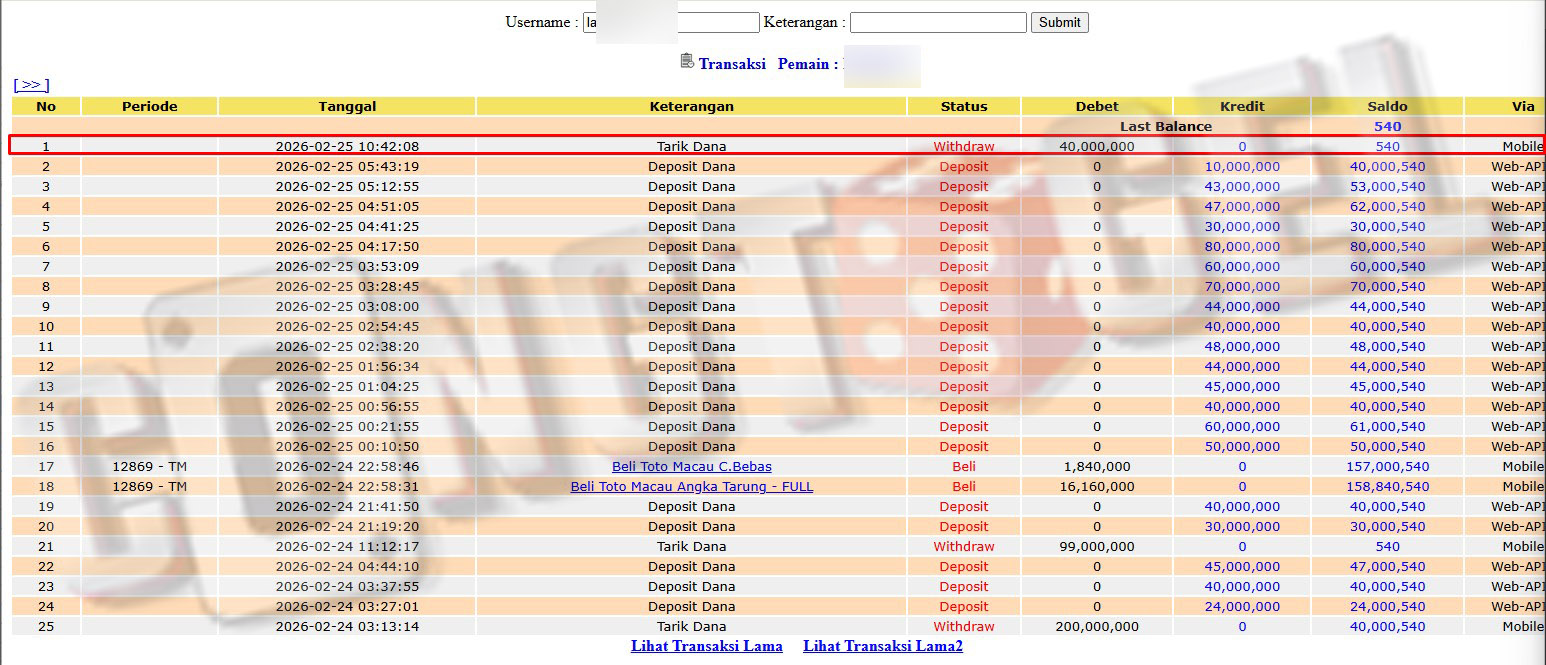
Task: Open the Lihat Transaksi Lama2 link
Action: click(882, 646)
